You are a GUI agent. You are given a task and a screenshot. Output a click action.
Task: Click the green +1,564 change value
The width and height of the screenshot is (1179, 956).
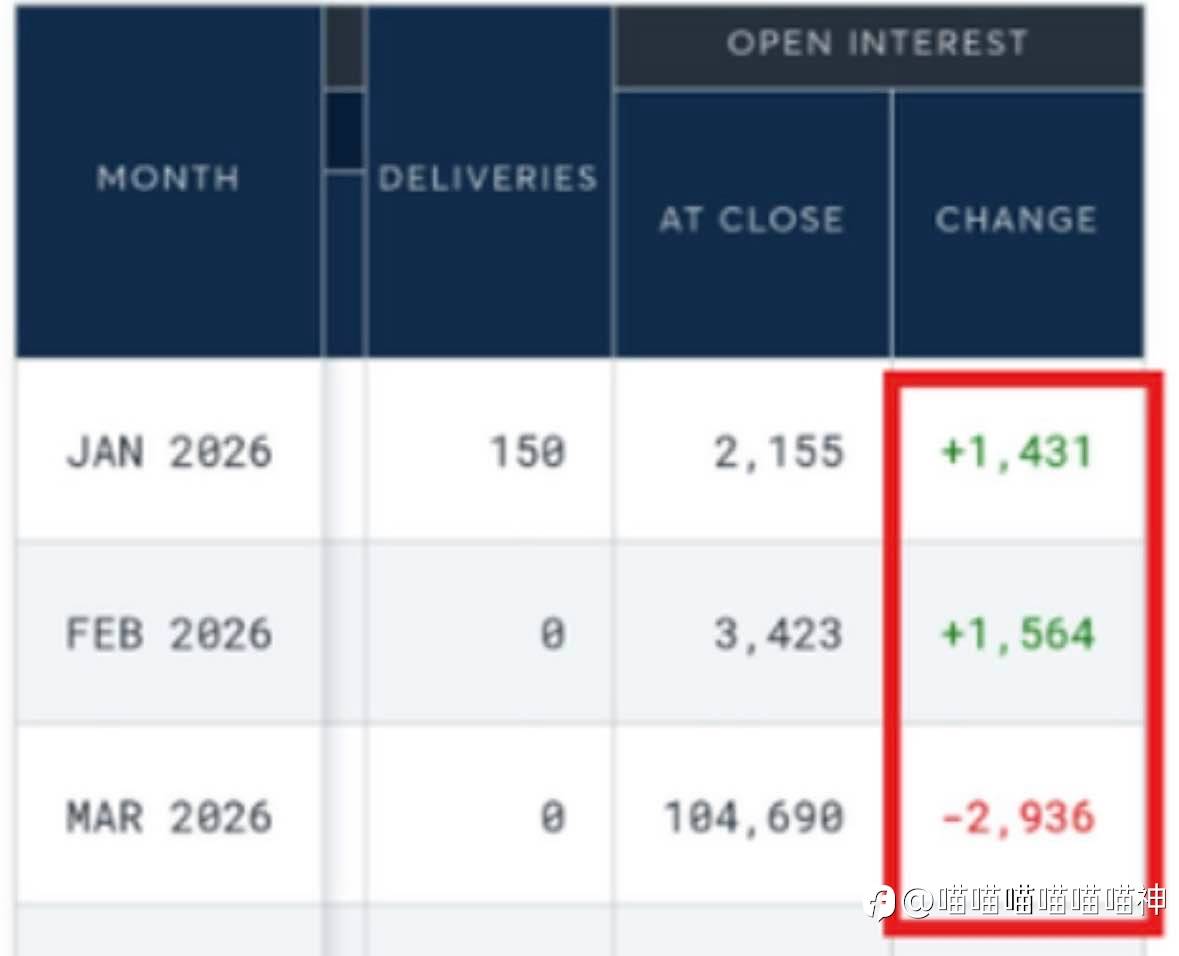[x=1017, y=634]
